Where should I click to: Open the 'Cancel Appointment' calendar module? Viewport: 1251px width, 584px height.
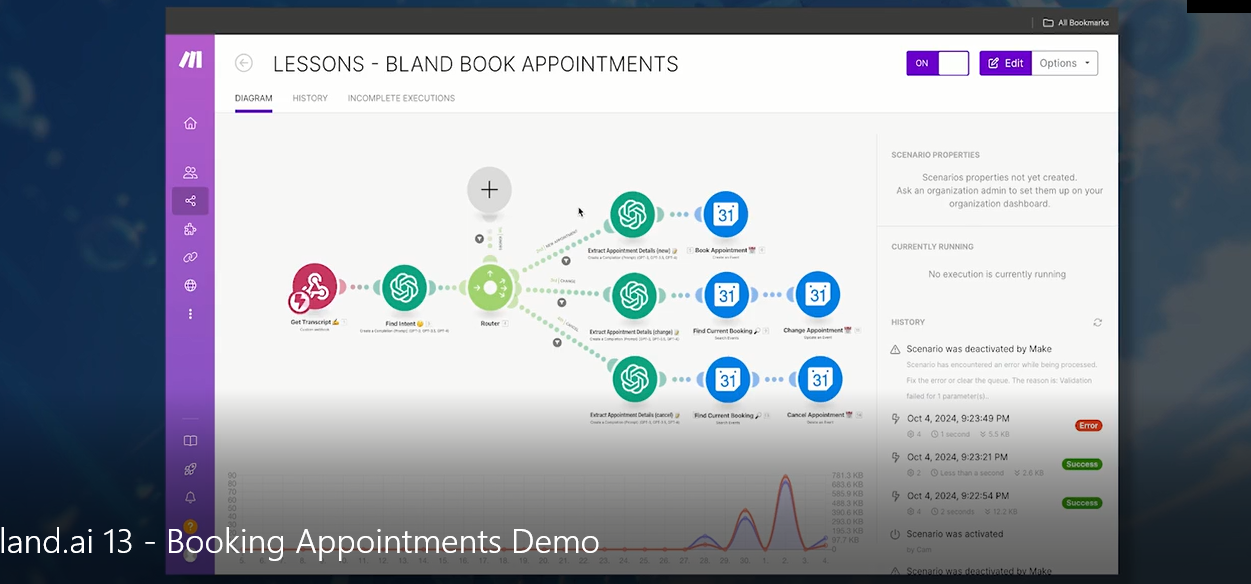tap(819, 380)
